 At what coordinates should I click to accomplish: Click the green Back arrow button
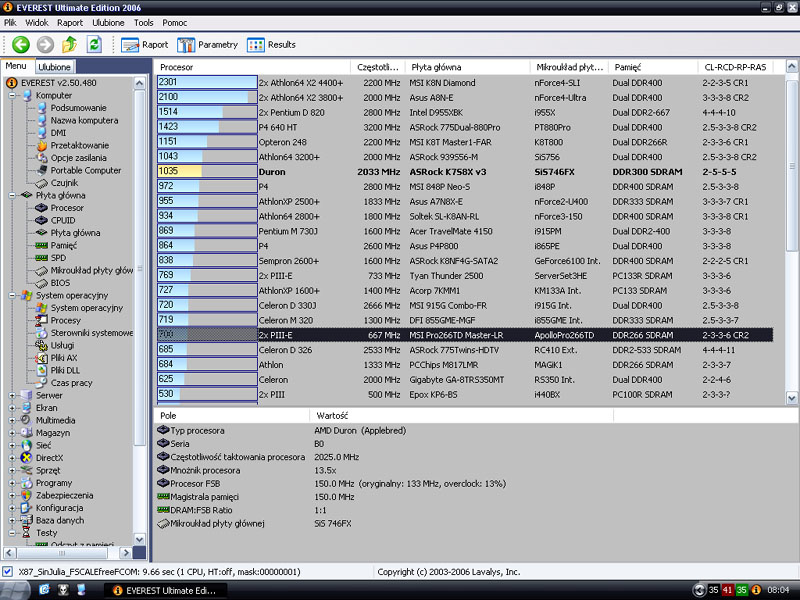[x=21, y=45]
